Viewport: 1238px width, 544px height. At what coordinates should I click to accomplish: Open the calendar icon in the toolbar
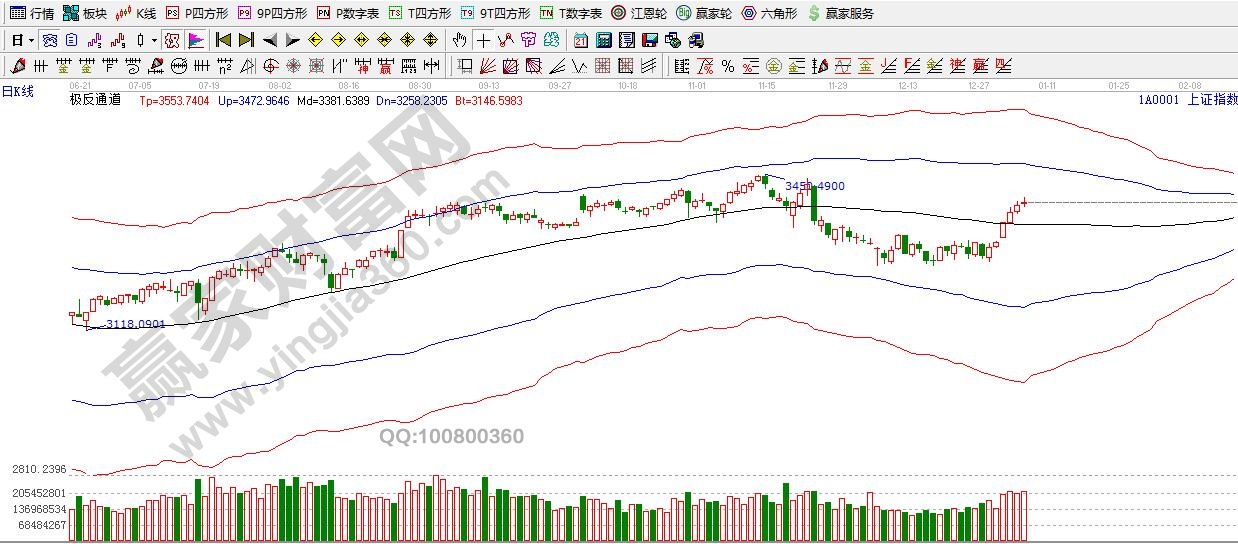pyautogui.click(x=581, y=41)
